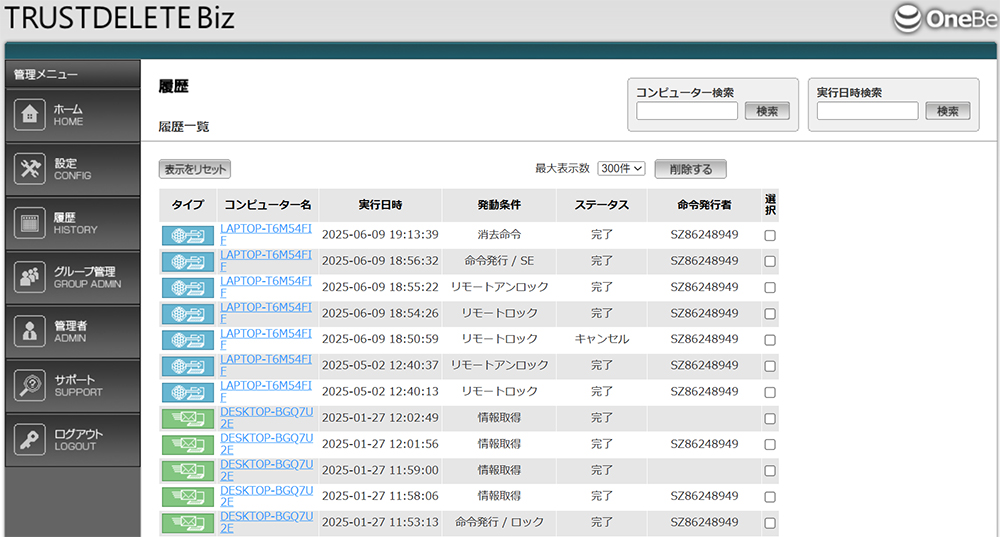Screen dimensions: 1000x537
Task: Open the Home menu icon
Action: click(x=30, y=115)
